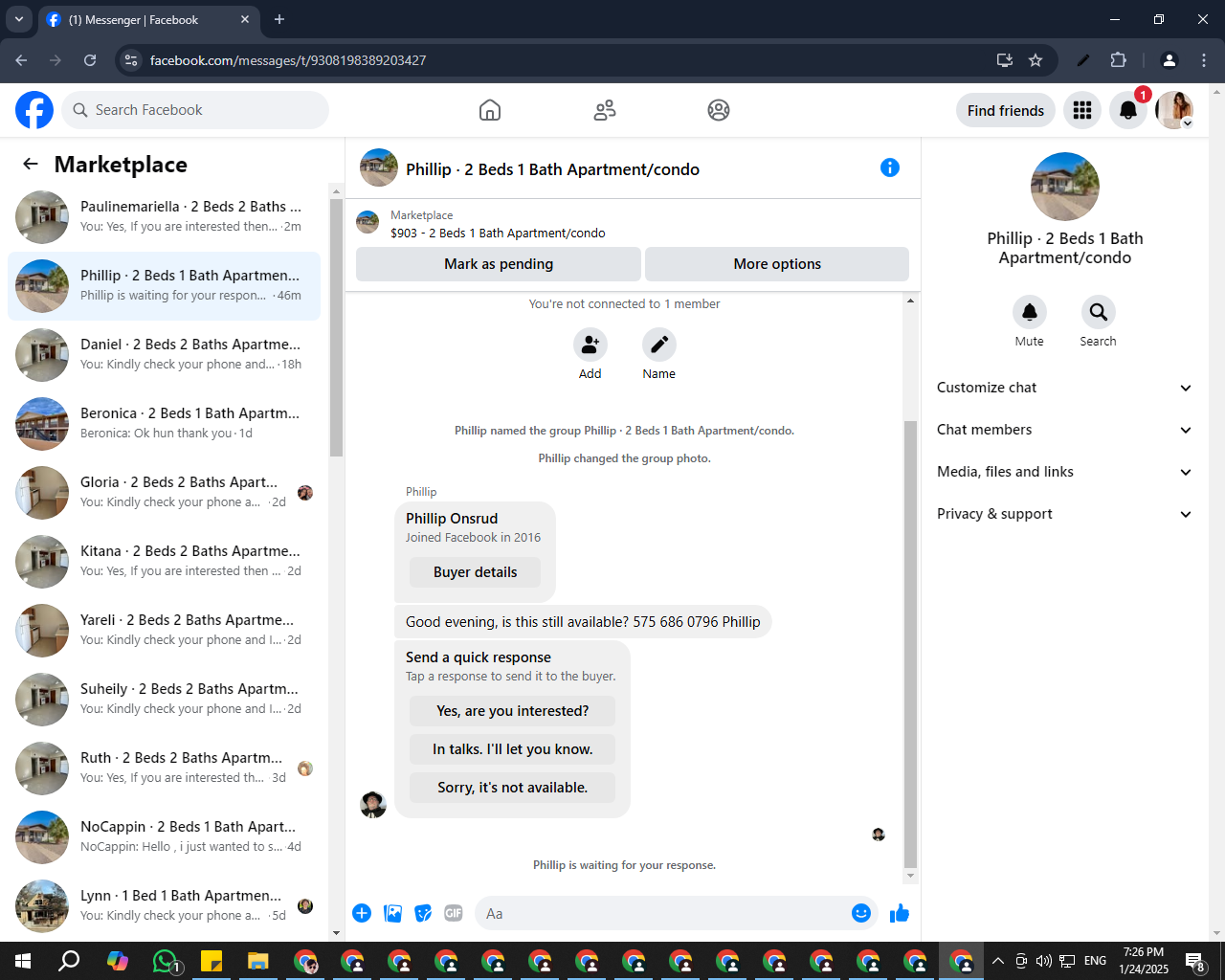Mute the conversation using bell icon
This screenshot has width=1225, height=980.
tap(1030, 312)
